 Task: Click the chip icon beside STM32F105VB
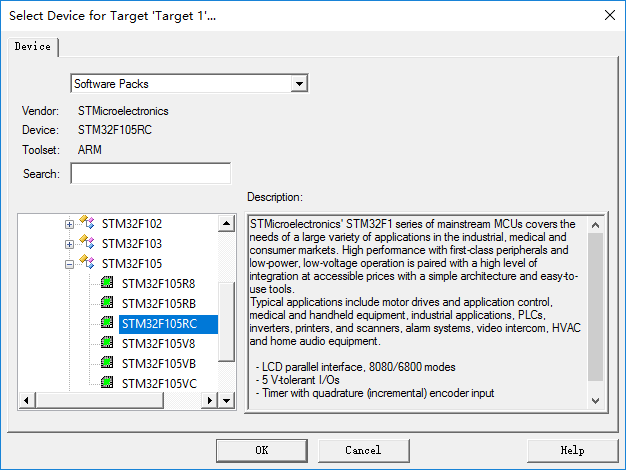coord(107,363)
